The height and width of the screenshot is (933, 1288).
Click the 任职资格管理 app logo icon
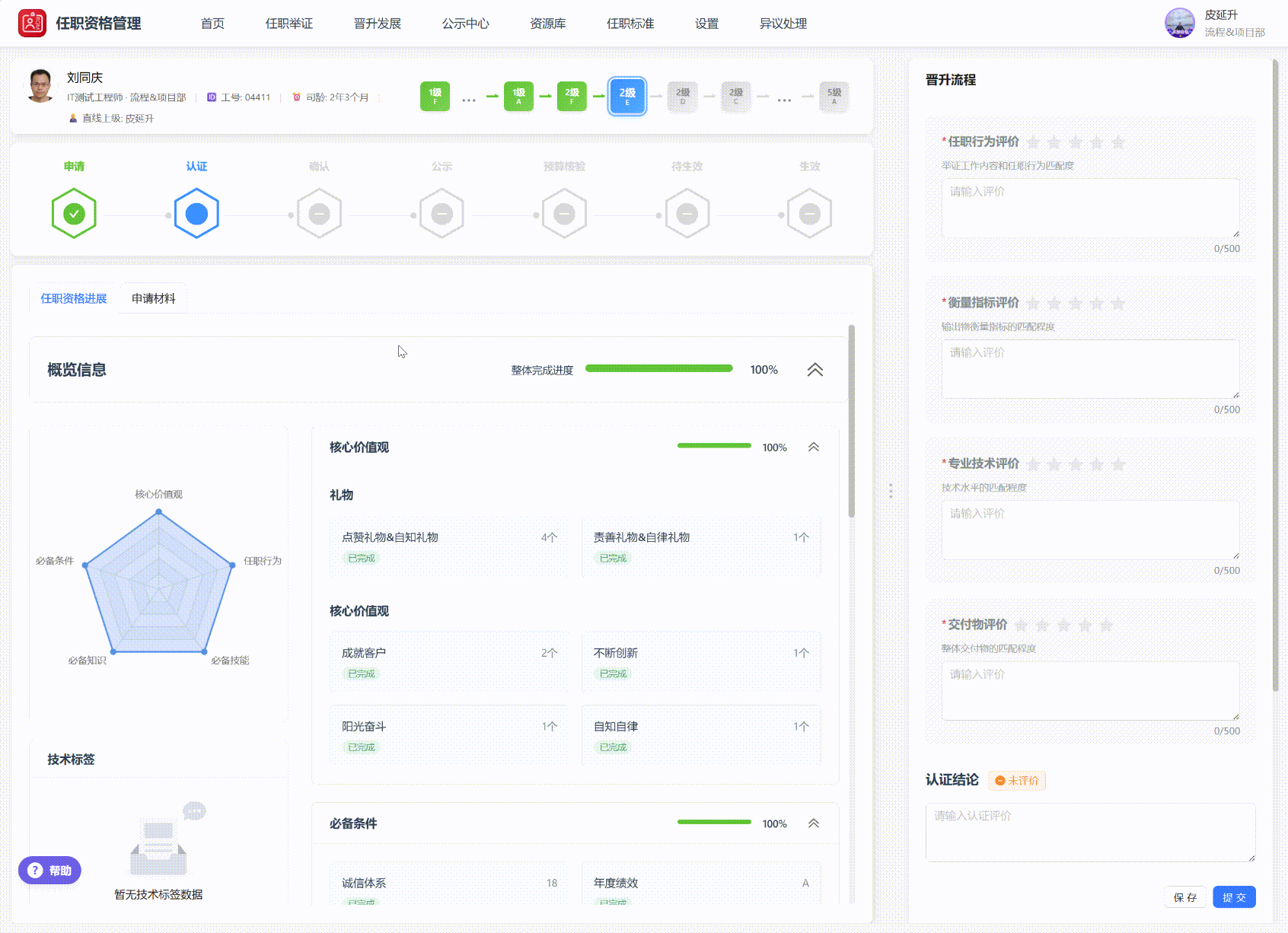click(32, 24)
